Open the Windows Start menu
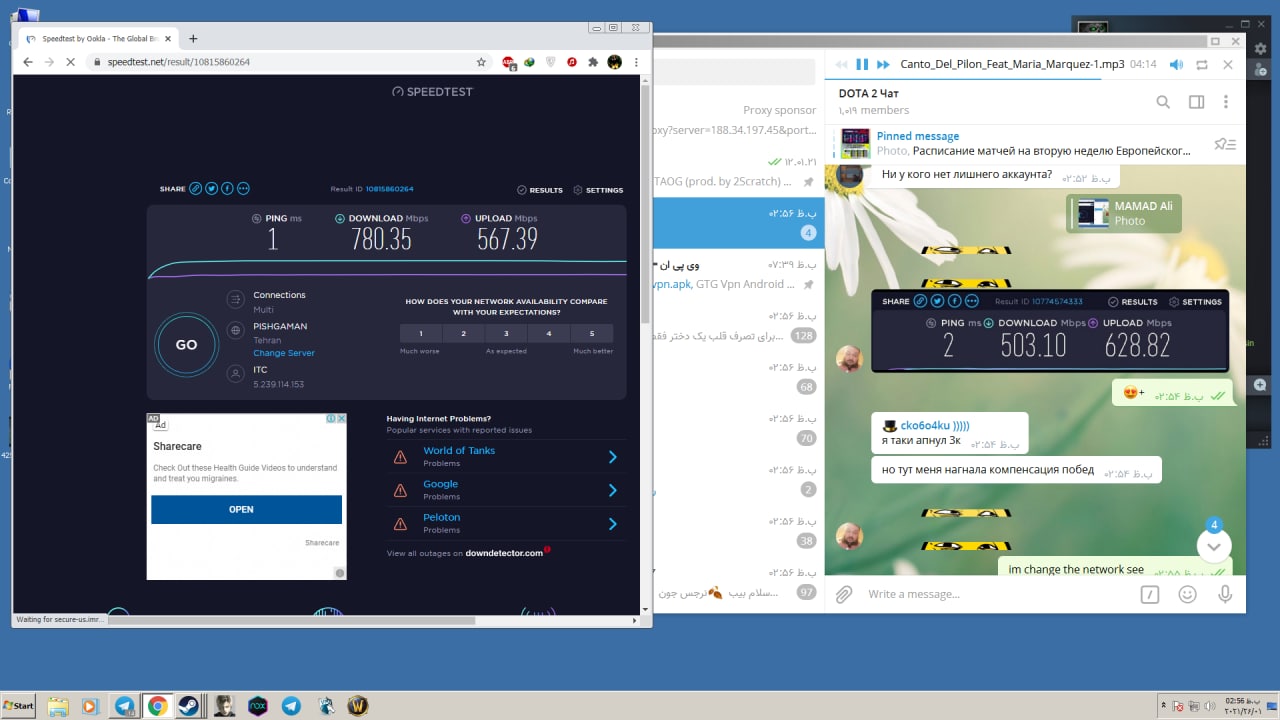The image size is (1280, 720). pyautogui.click(x=19, y=705)
